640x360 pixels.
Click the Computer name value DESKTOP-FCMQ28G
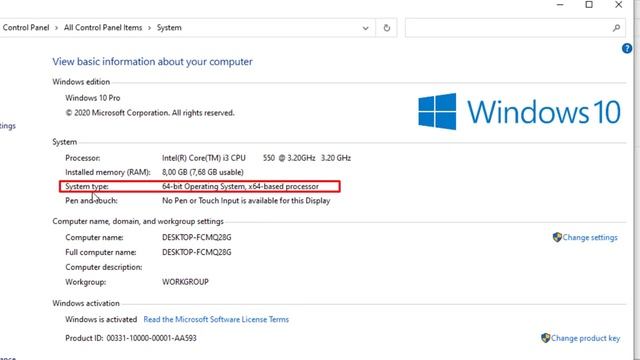coord(196,238)
